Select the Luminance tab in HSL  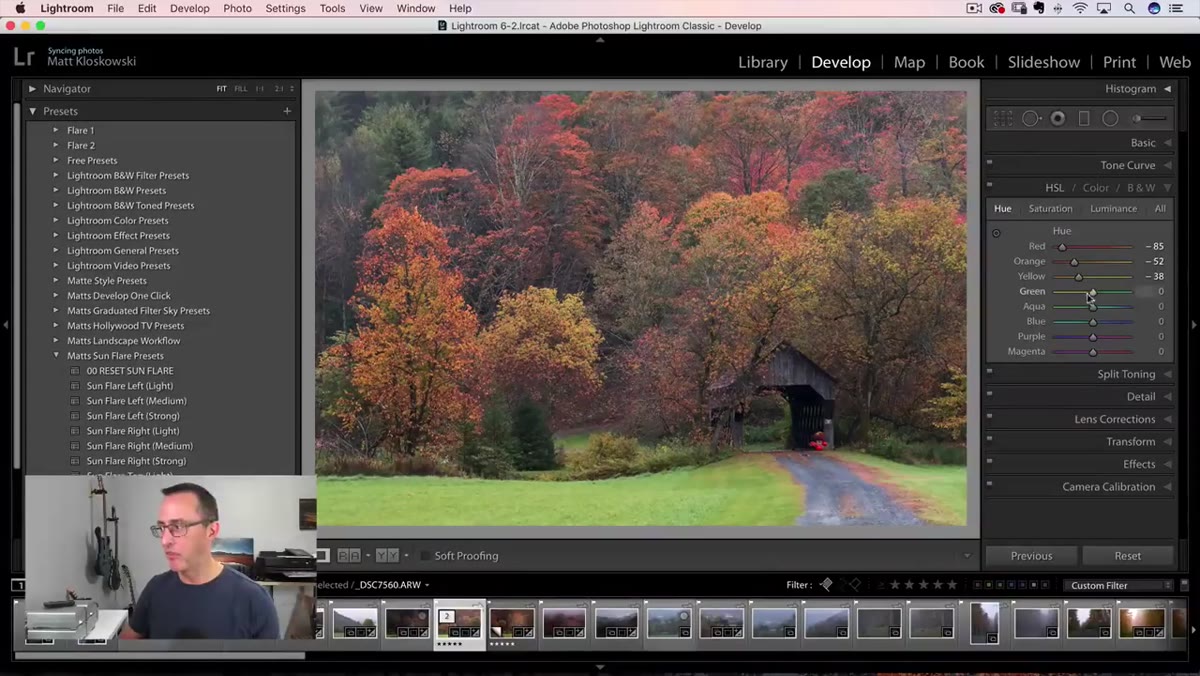point(1113,209)
